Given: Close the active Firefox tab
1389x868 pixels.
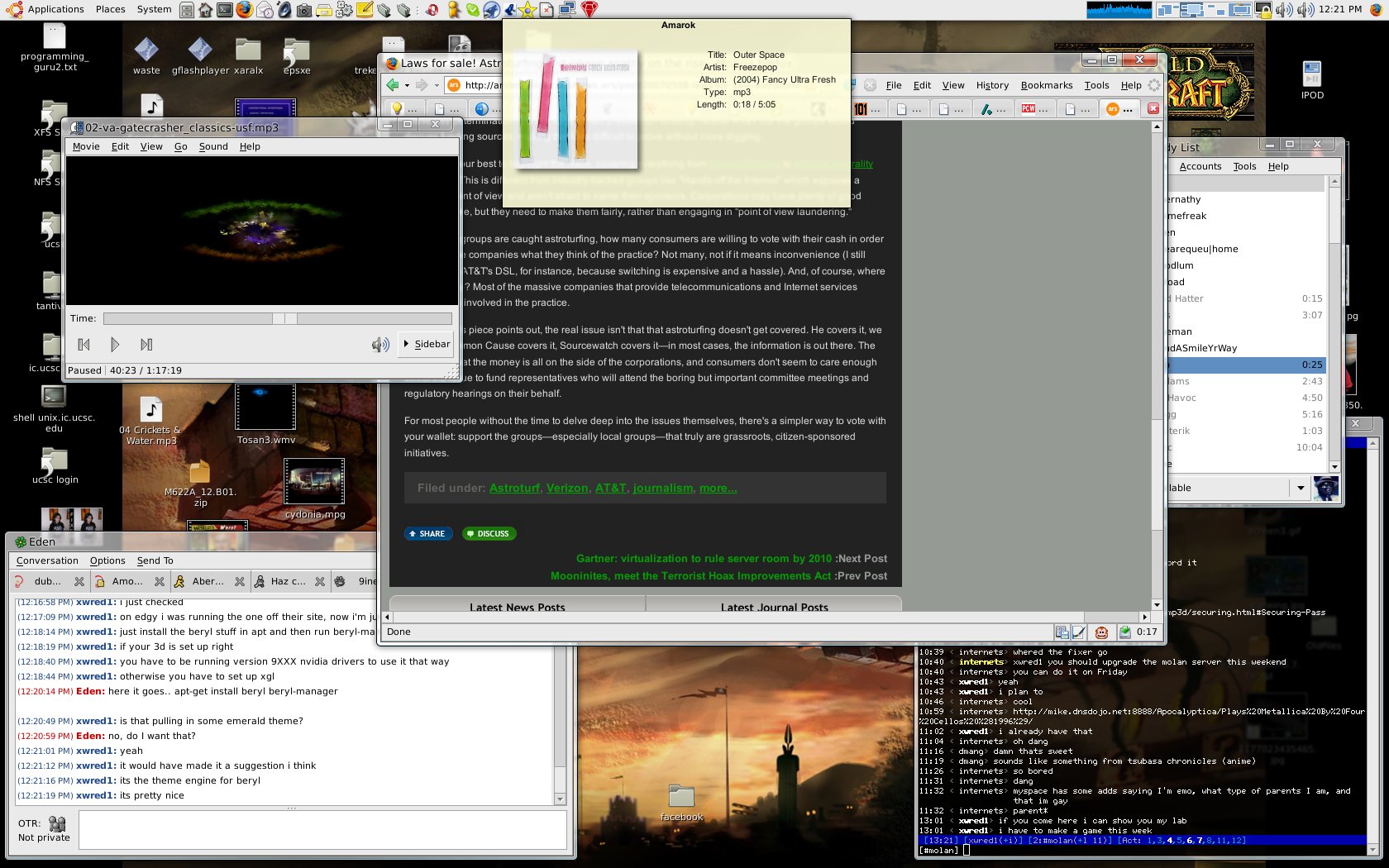Looking at the screenshot, I should pos(1153,108).
